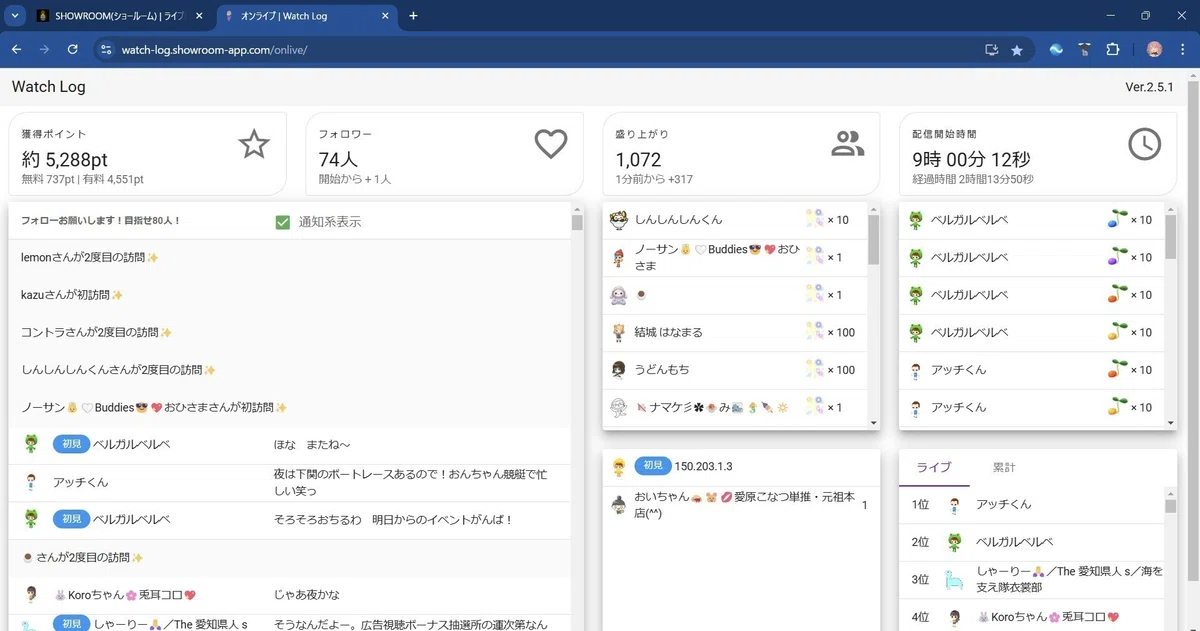1200x631 pixels.
Task: Open the tab search dropdown chevron
Action: (x=16, y=16)
